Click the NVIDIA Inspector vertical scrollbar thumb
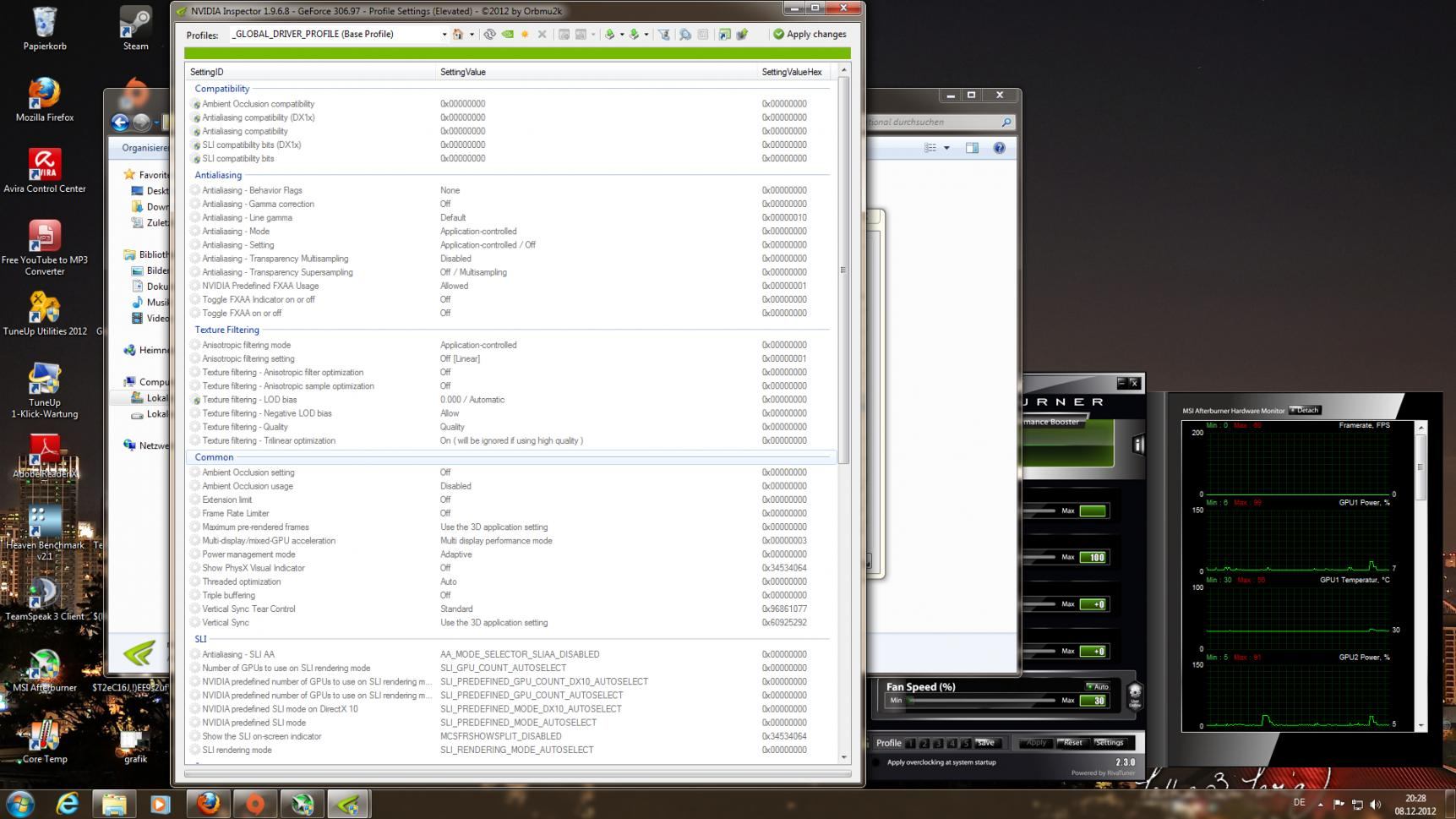The image size is (1456, 819). pos(843,270)
